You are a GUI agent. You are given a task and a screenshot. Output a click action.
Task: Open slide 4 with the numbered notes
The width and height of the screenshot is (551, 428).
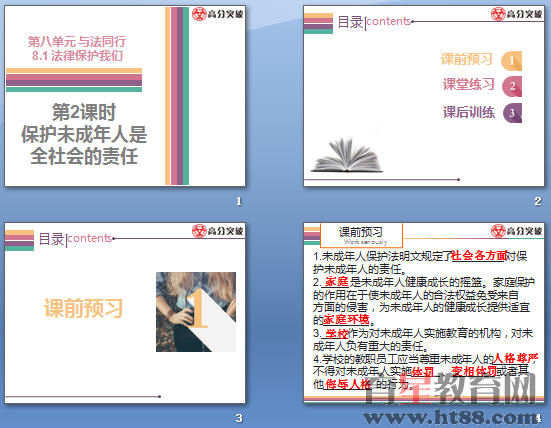tap(424, 313)
